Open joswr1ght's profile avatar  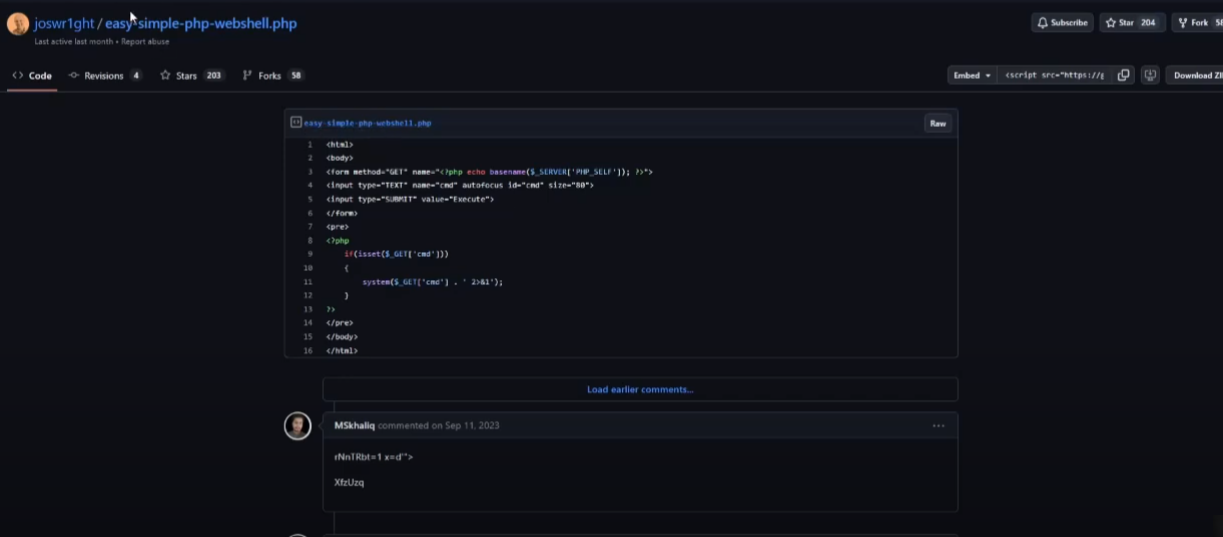tap(18, 24)
